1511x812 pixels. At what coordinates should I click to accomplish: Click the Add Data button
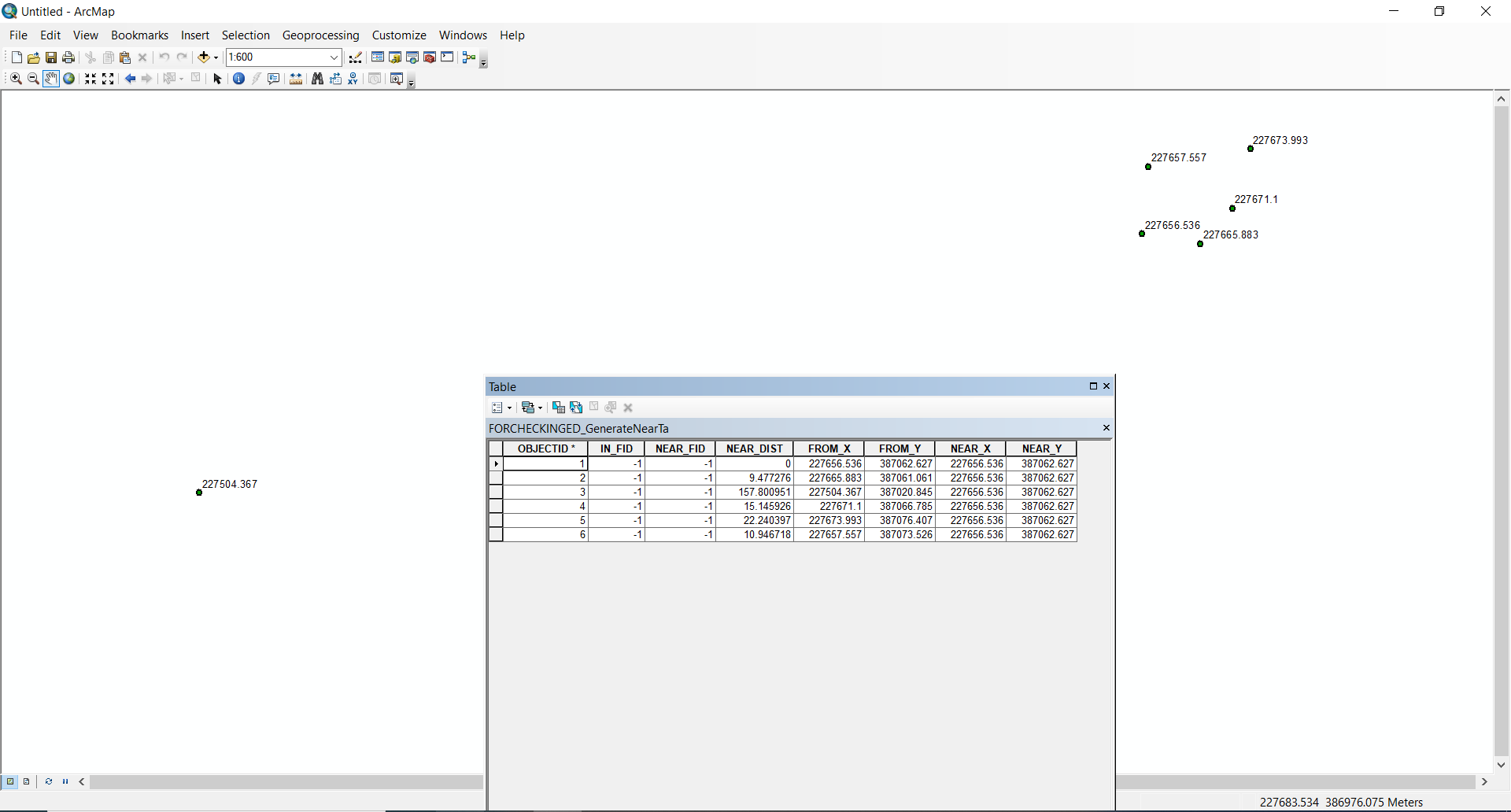tap(204, 57)
